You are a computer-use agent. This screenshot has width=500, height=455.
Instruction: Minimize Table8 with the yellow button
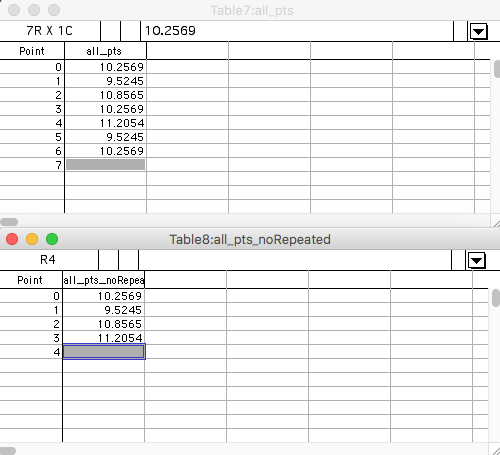(x=32, y=239)
